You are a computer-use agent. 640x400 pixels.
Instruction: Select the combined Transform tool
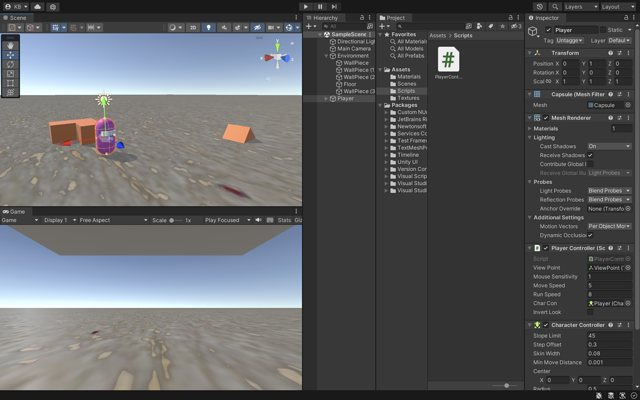10,93
